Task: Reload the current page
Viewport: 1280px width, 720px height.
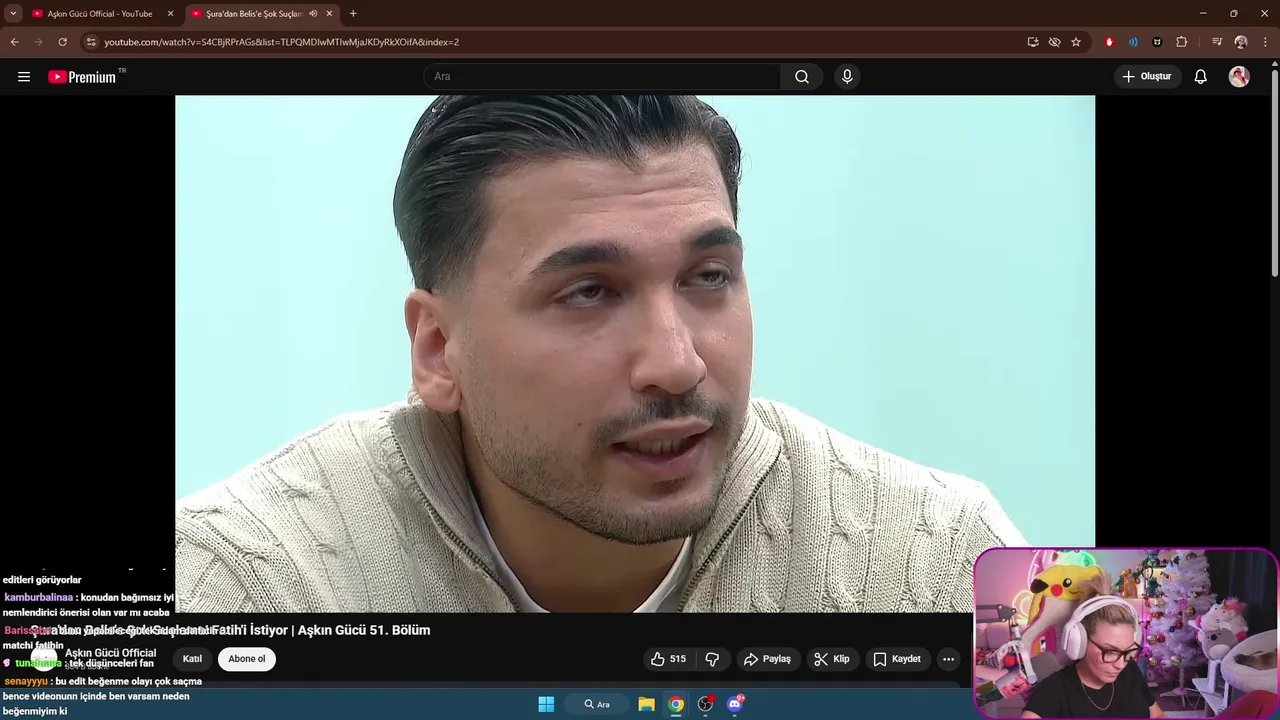Action: click(x=62, y=42)
